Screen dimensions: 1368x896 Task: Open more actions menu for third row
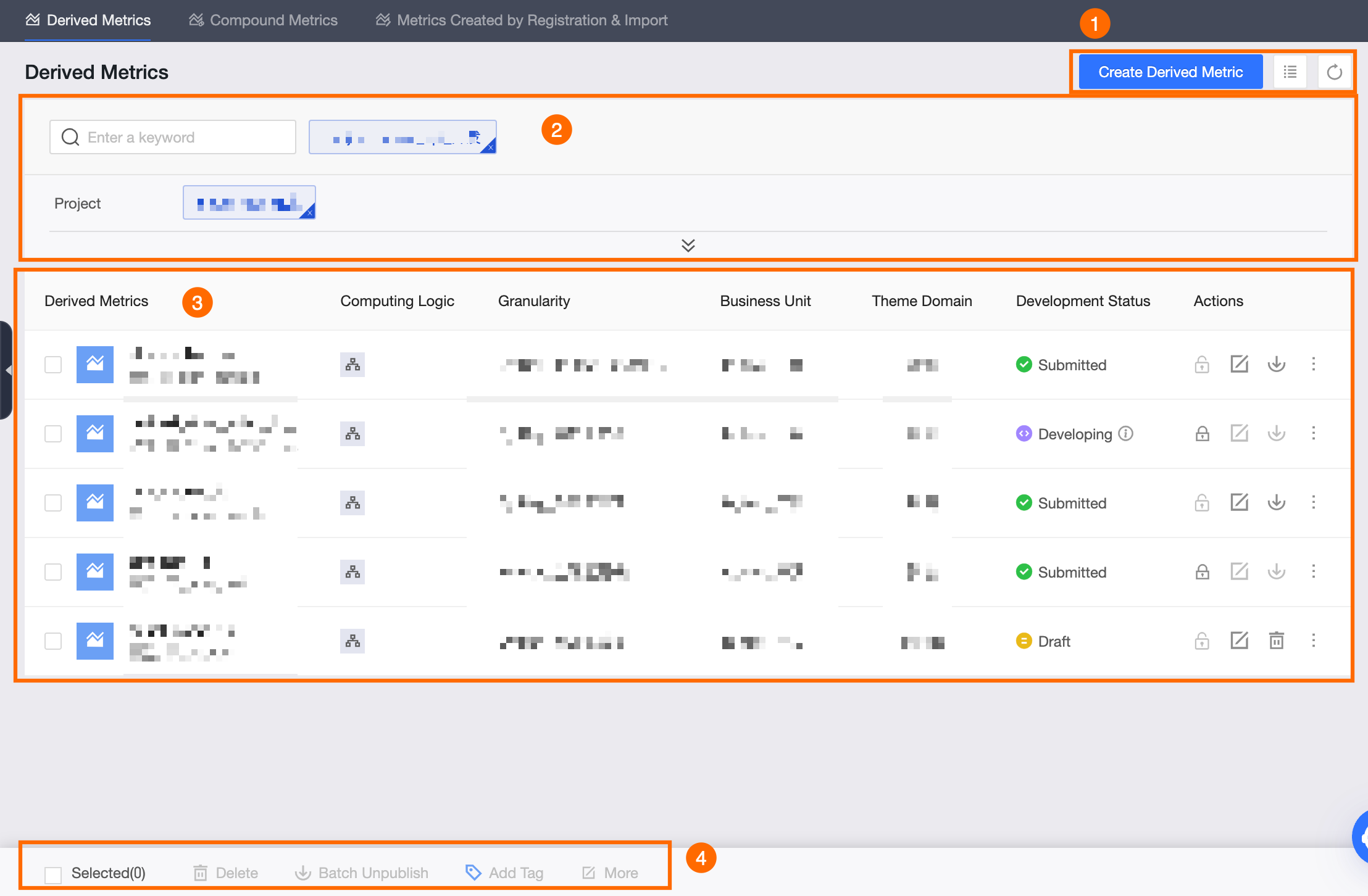(x=1314, y=502)
